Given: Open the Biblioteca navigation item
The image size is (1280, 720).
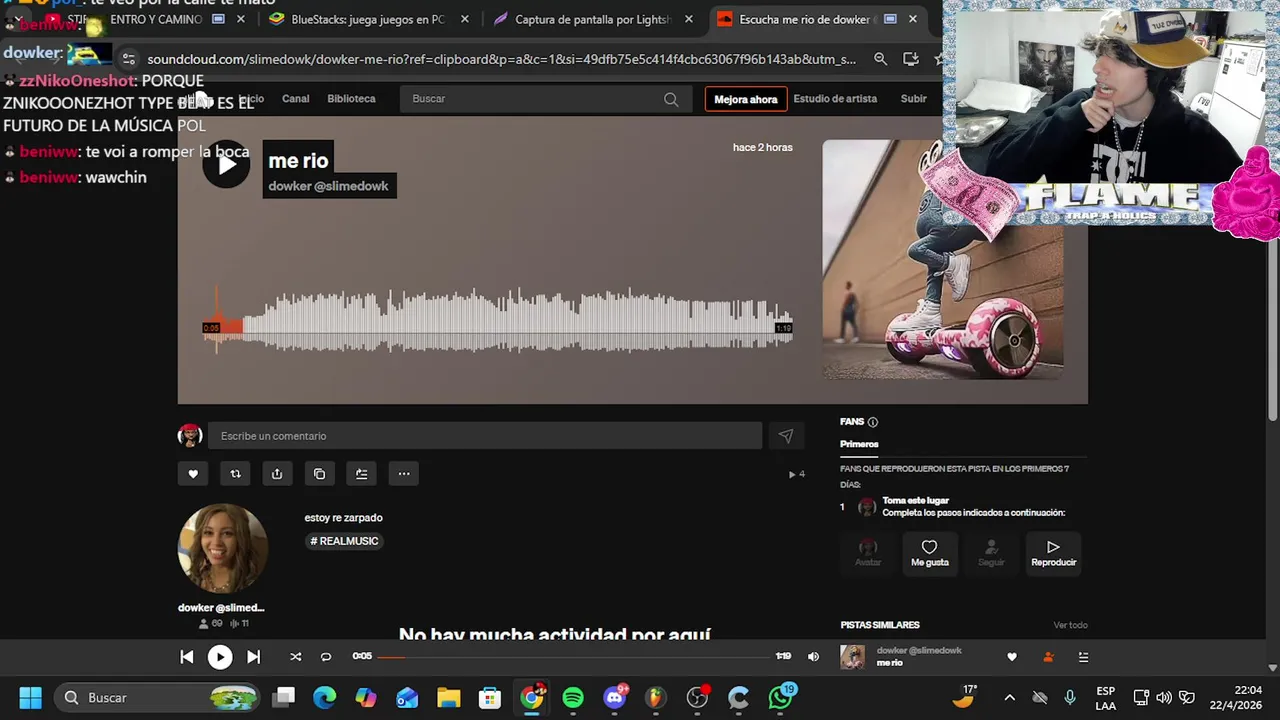Looking at the screenshot, I should coord(351,99).
